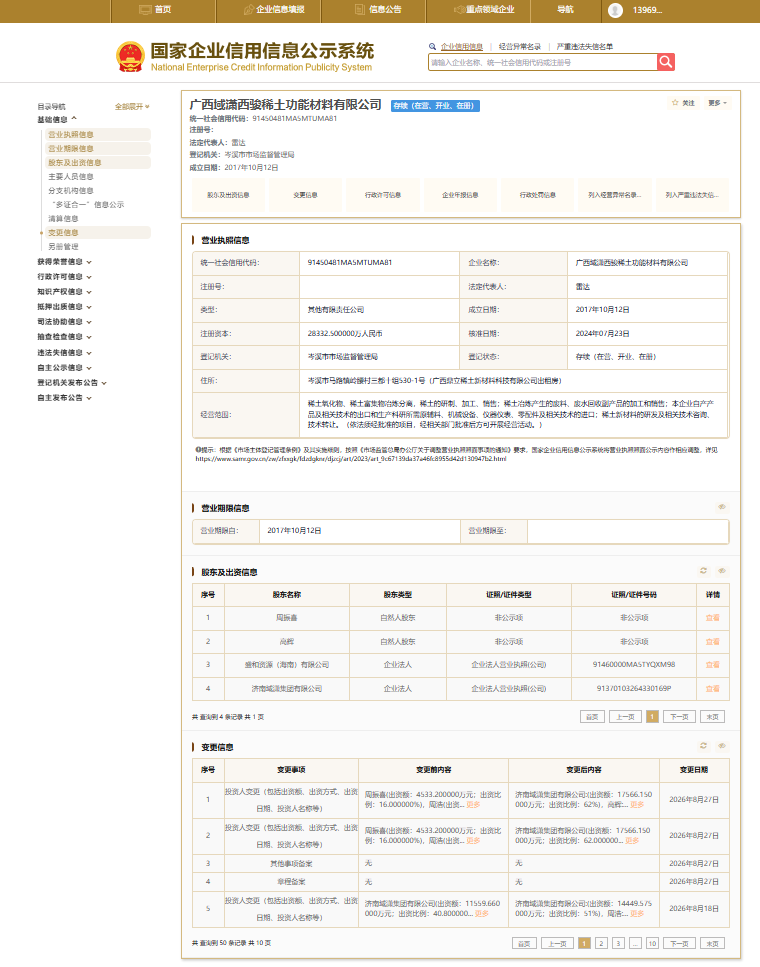
Task: Toggle 全部展开 in the directory navigation
Action: 132,107
